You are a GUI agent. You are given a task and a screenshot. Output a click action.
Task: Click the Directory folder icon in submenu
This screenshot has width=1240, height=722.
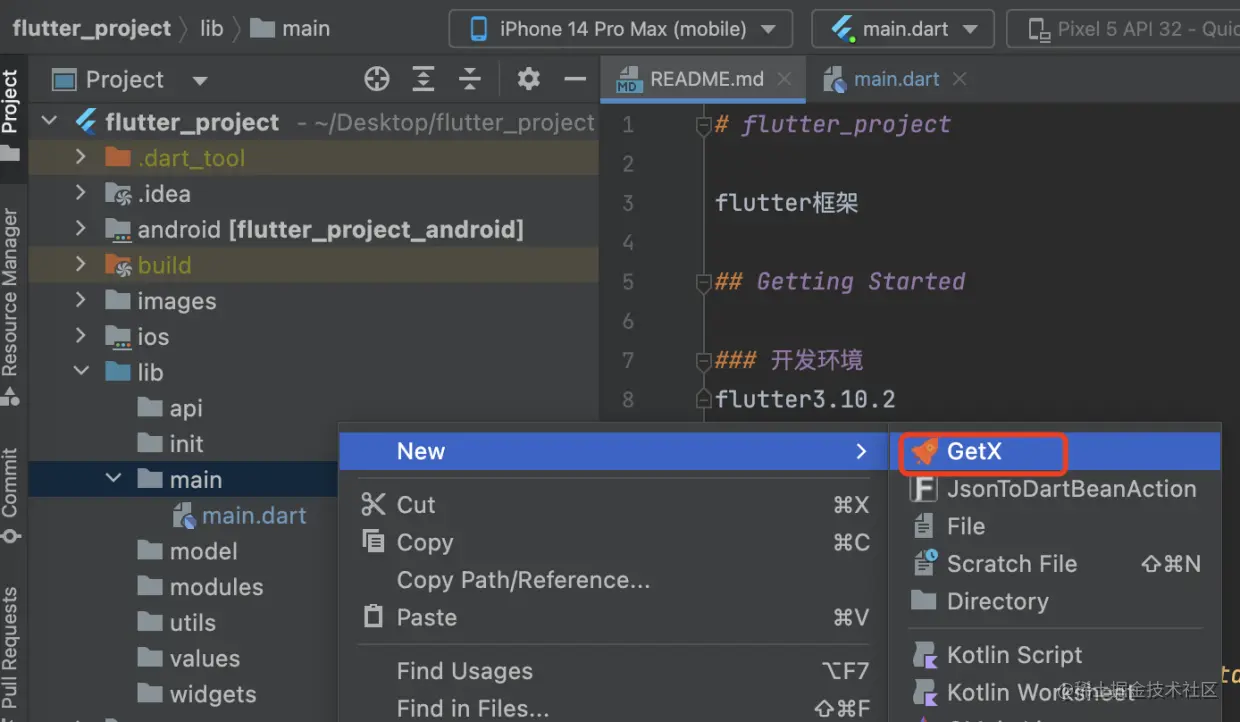(924, 600)
